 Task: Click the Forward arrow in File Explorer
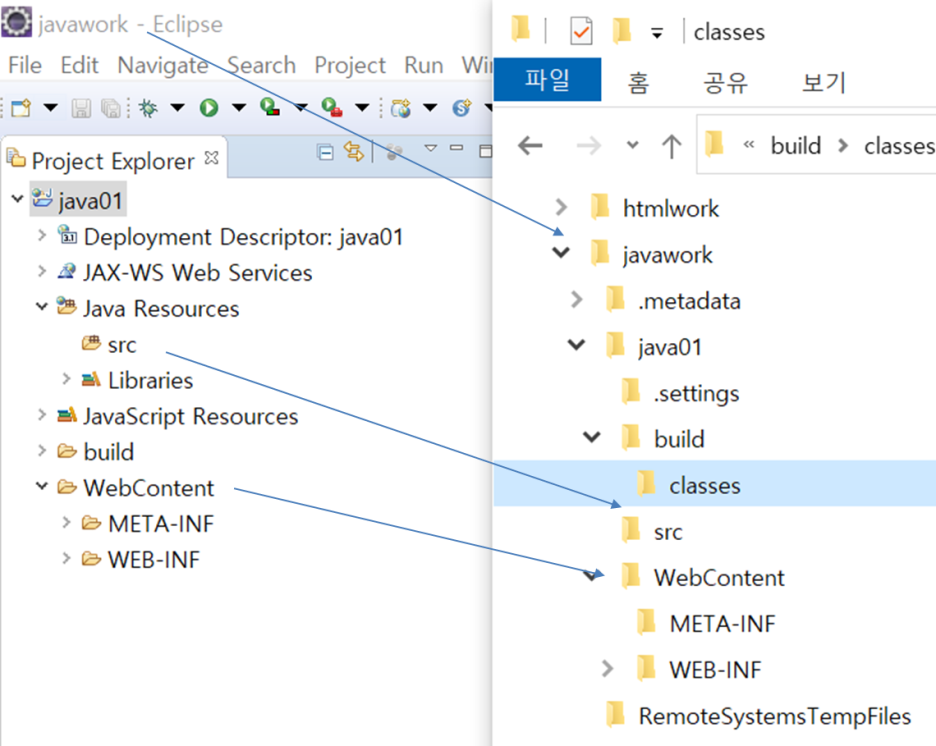(589, 145)
